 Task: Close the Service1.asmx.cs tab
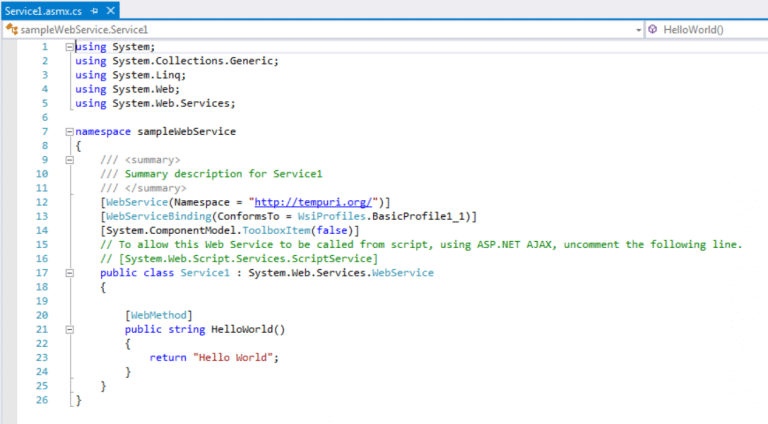[109, 9]
